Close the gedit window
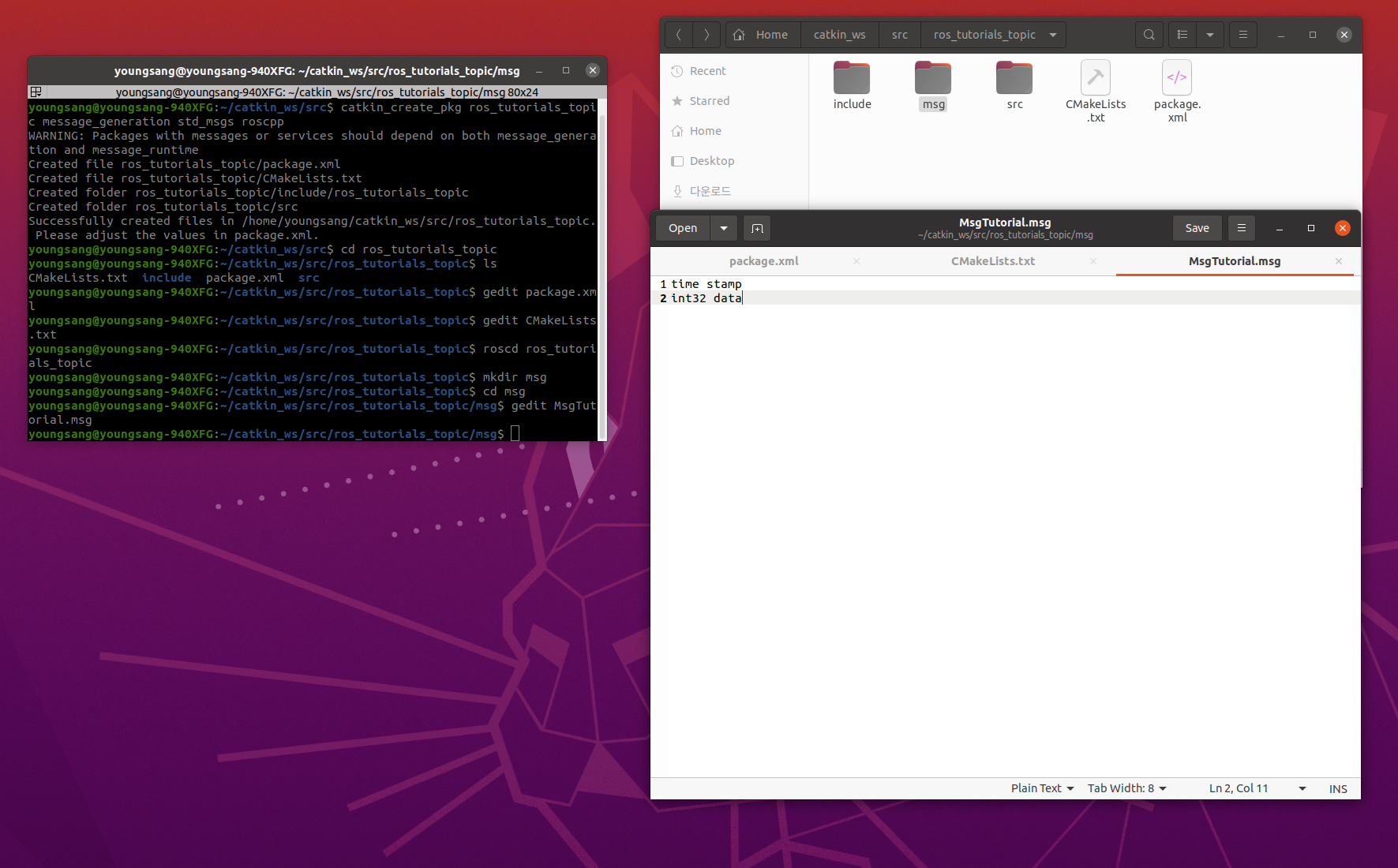1398x868 pixels. [x=1343, y=228]
